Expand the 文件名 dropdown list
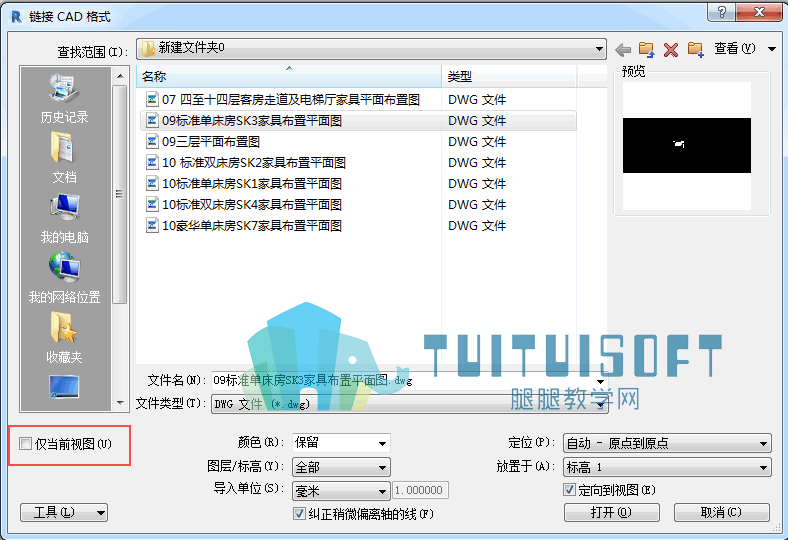This screenshot has height=540, width=788. click(601, 381)
